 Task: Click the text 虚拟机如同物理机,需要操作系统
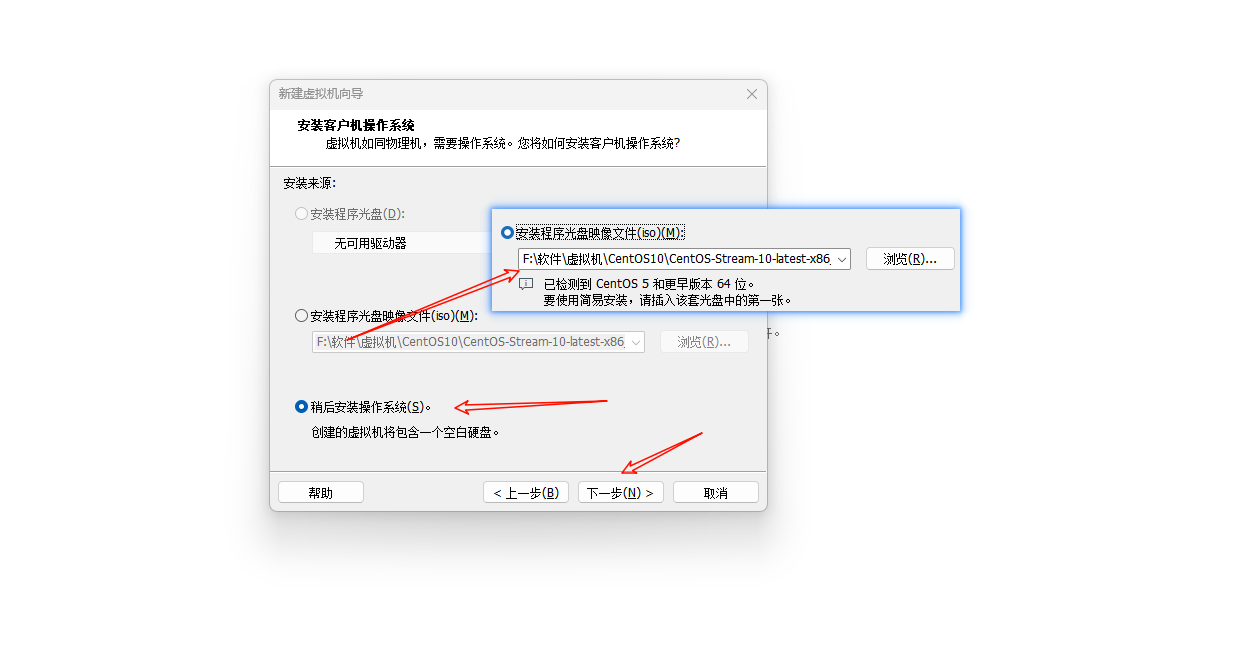click(418, 144)
